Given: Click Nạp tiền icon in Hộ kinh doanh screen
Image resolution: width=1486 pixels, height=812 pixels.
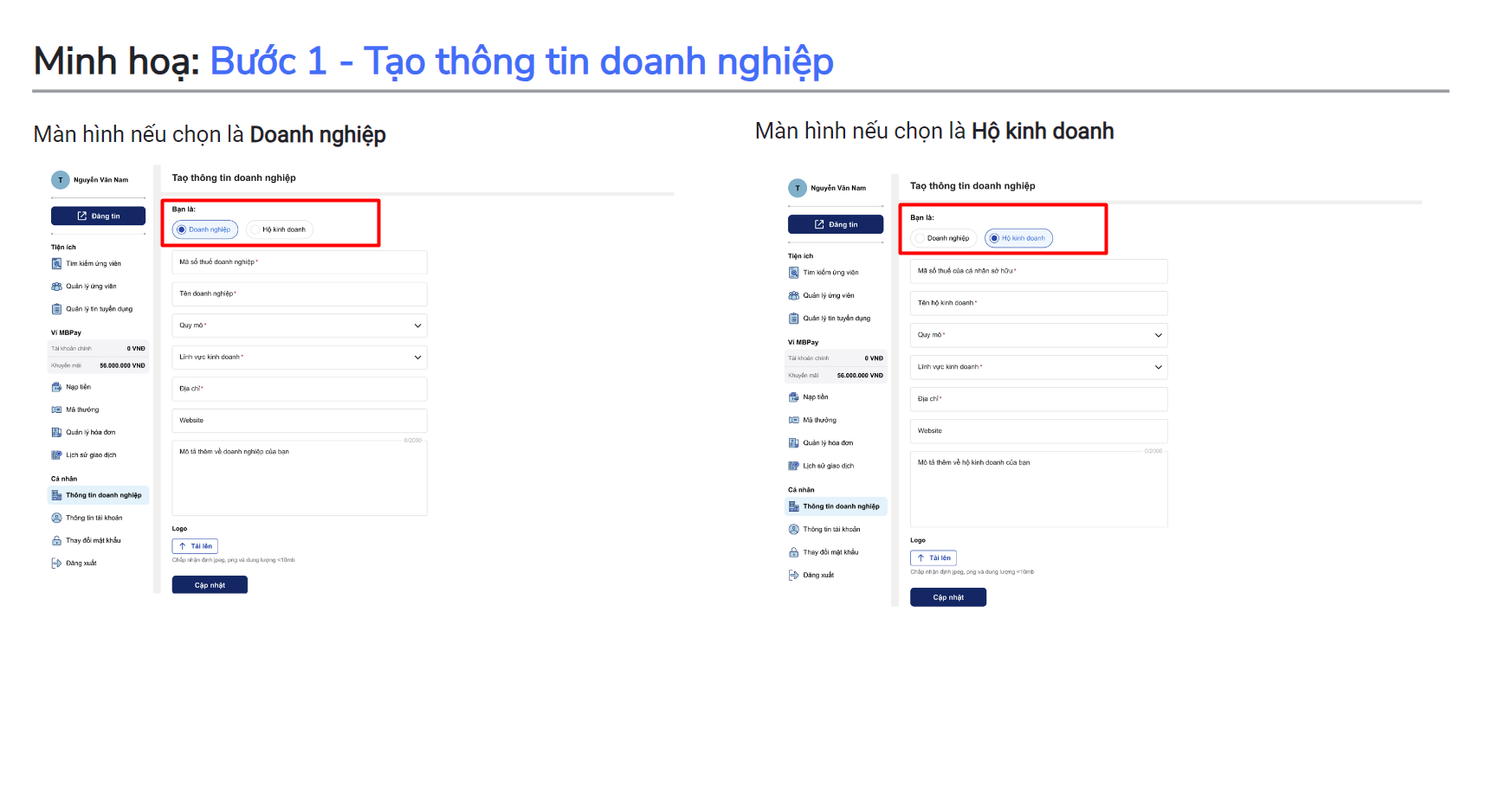Looking at the screenshot, I should [793, 397].
